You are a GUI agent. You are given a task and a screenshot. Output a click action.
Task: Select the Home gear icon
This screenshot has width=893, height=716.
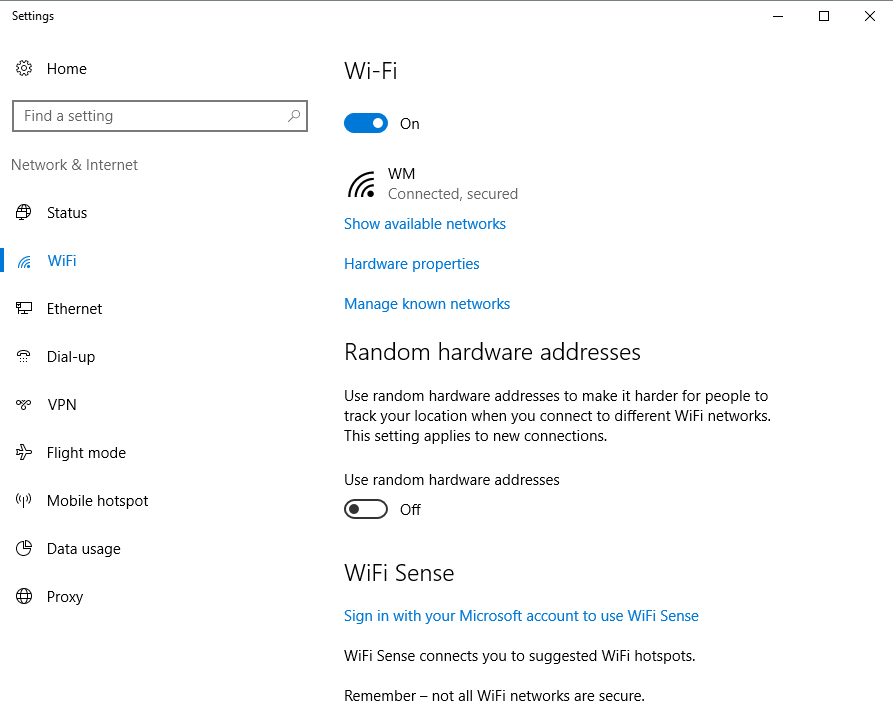click(x=24, y=68)
